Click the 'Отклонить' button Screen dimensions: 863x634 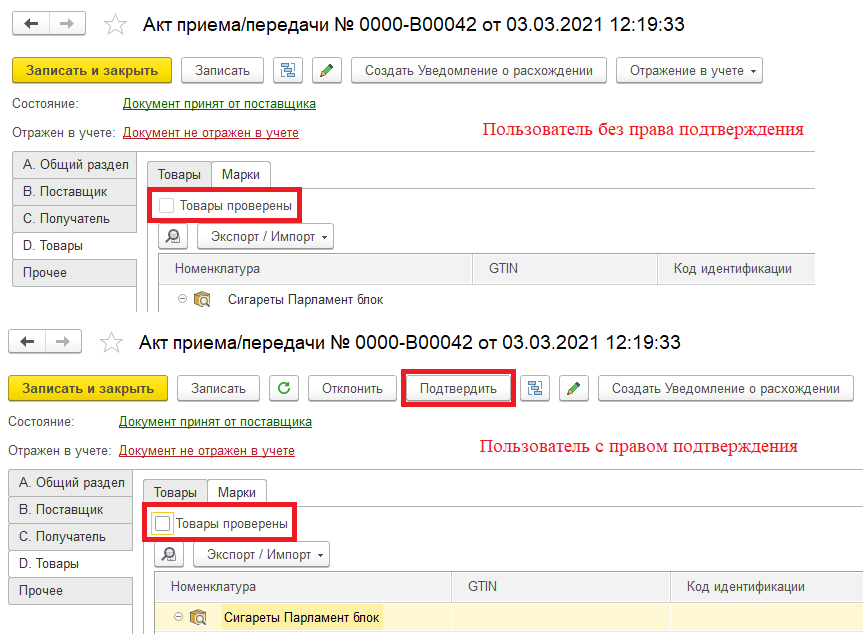tap(352, 389)
